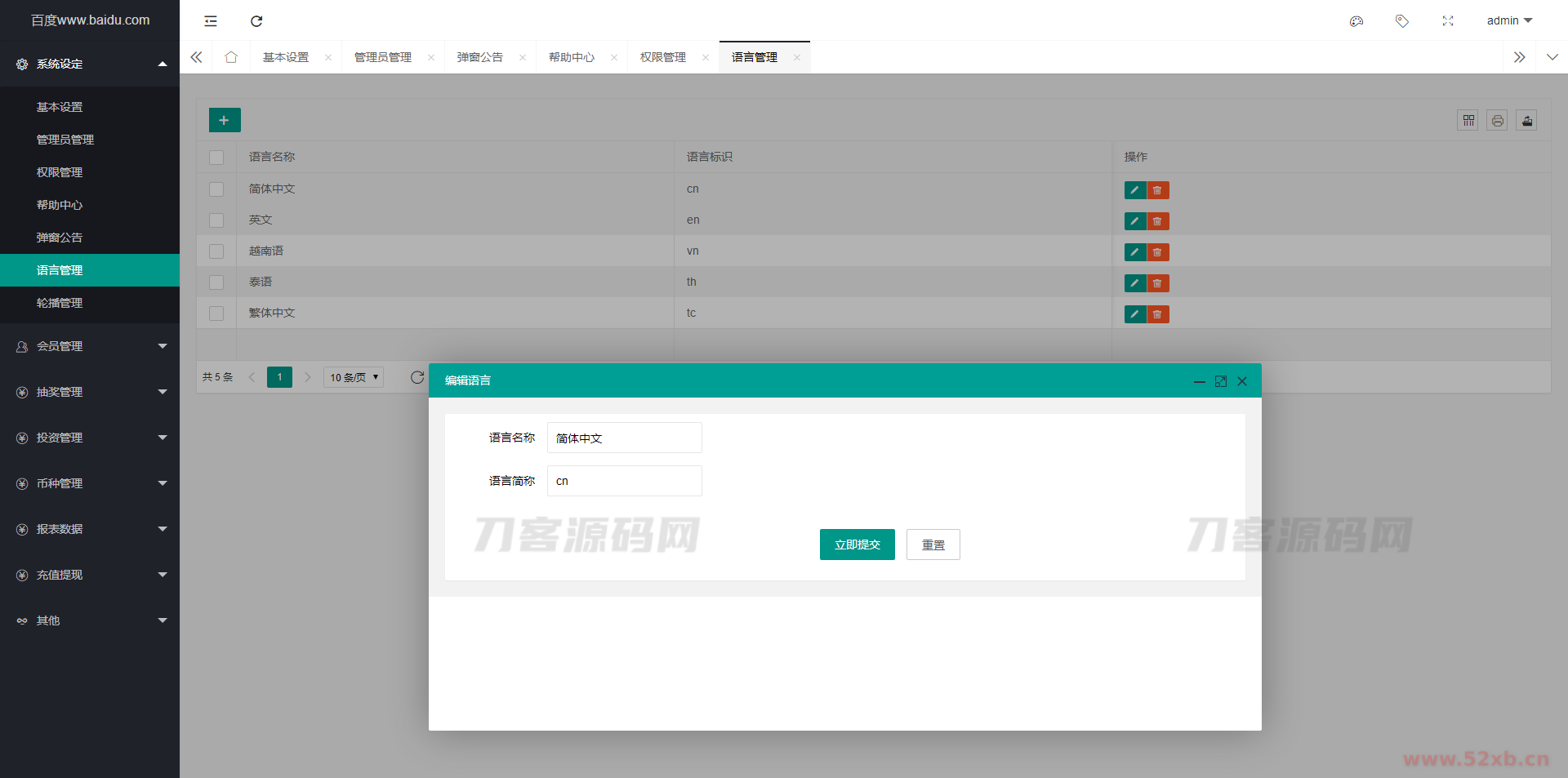Image resolution: width=1568 pixels, height=778 pixels.
Task: Edit the 越南语 row with pencil icon
Action: click(1134, 252)
